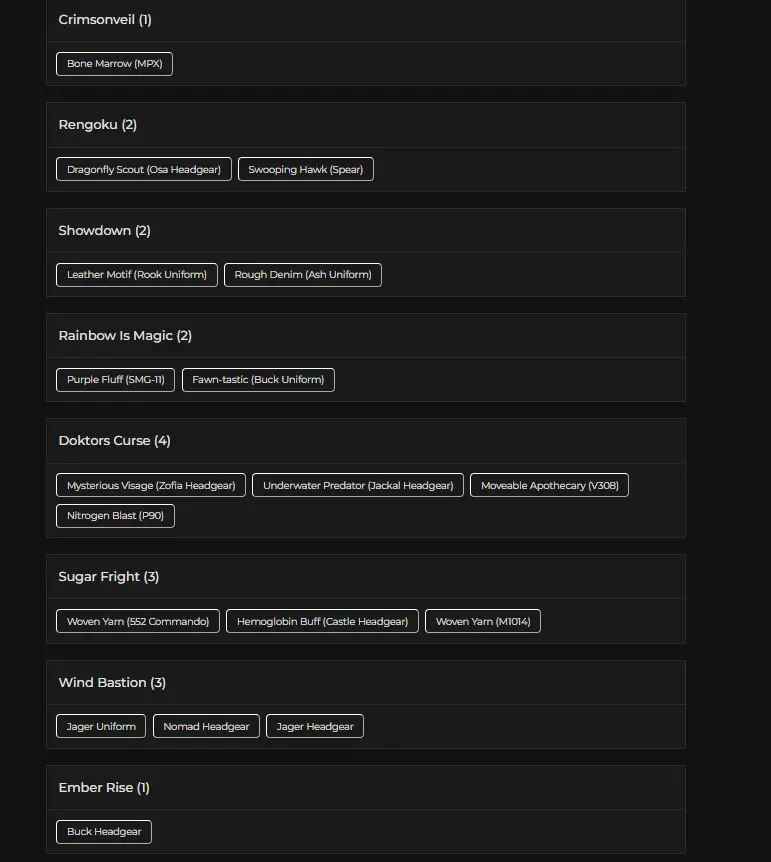The image size is (771, 862).
Task: Open Hemoglobin Buff (Castle Headgear) item
Action: pyautogui.click(x=322, y=621)
